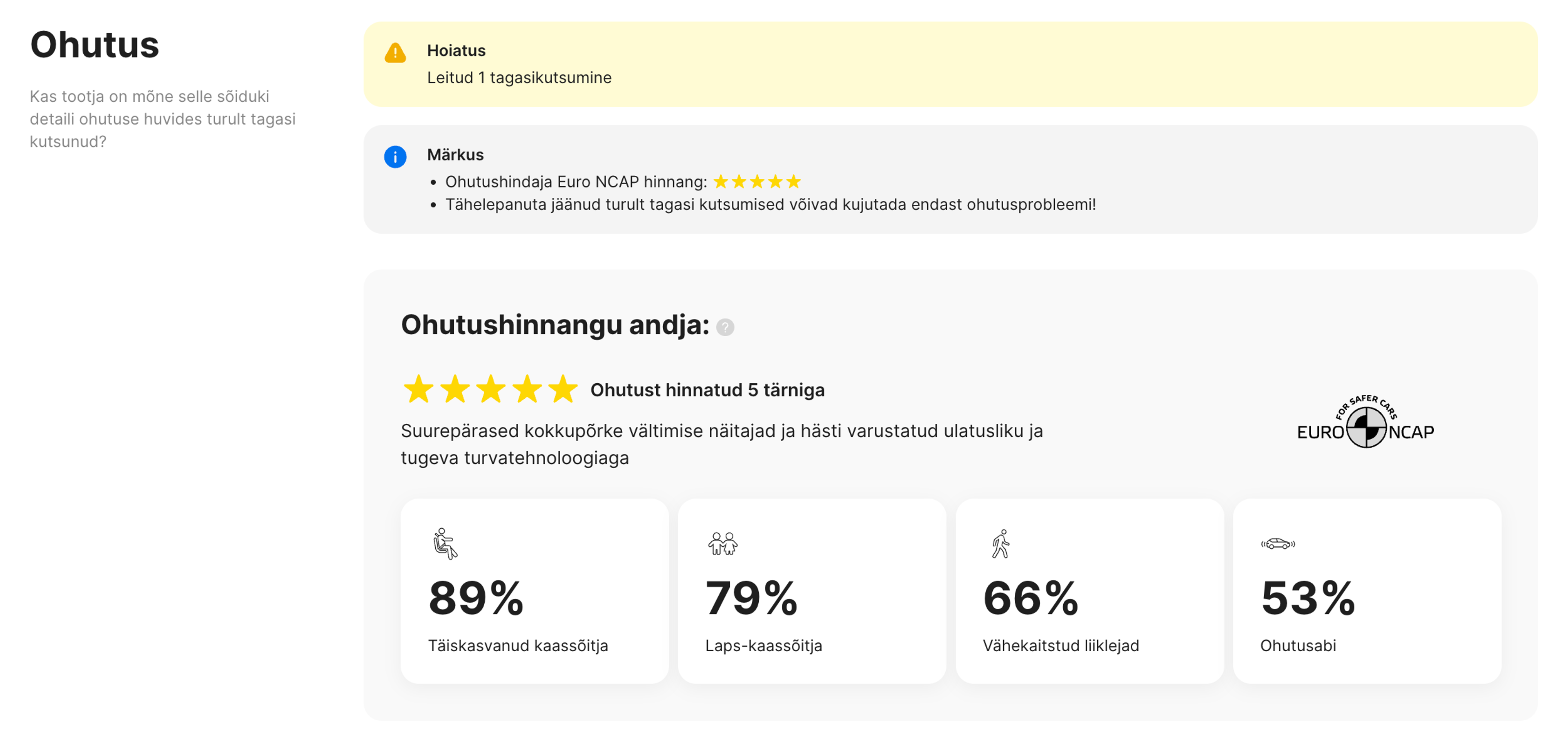The width and height of the screenshot is (1568, 742).
Task: Select the 53% Ohutusabi card
Action: point(1367,590)
